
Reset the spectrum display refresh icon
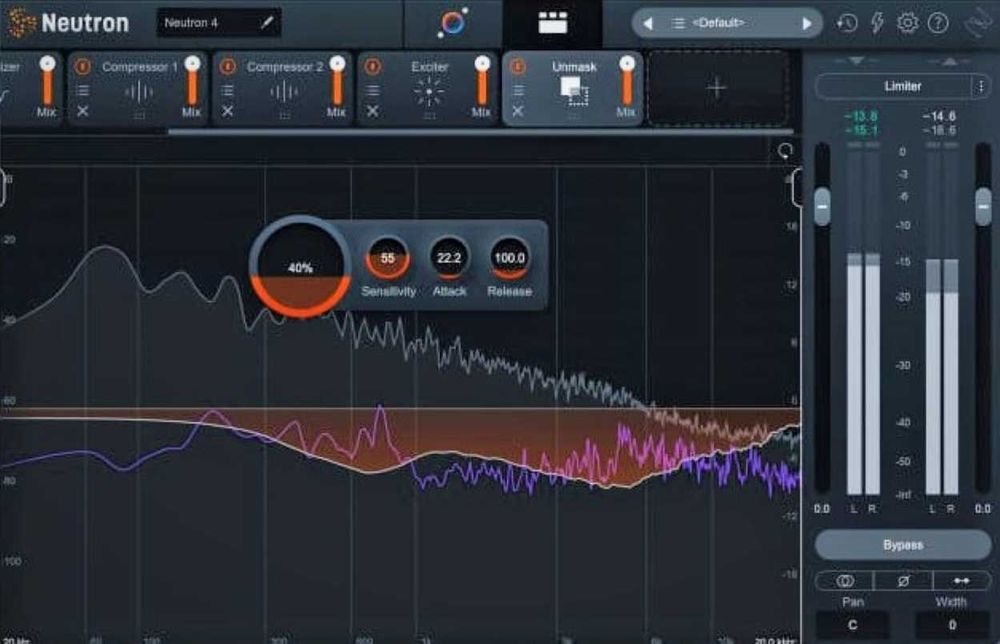pos(785,150)
